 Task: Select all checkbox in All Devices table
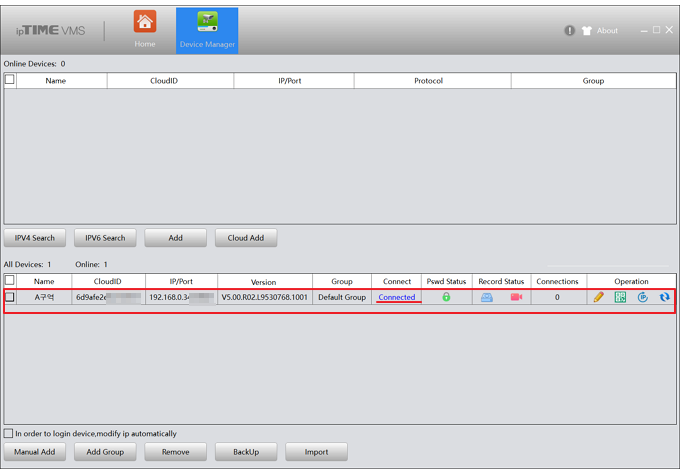coord(10,281)
